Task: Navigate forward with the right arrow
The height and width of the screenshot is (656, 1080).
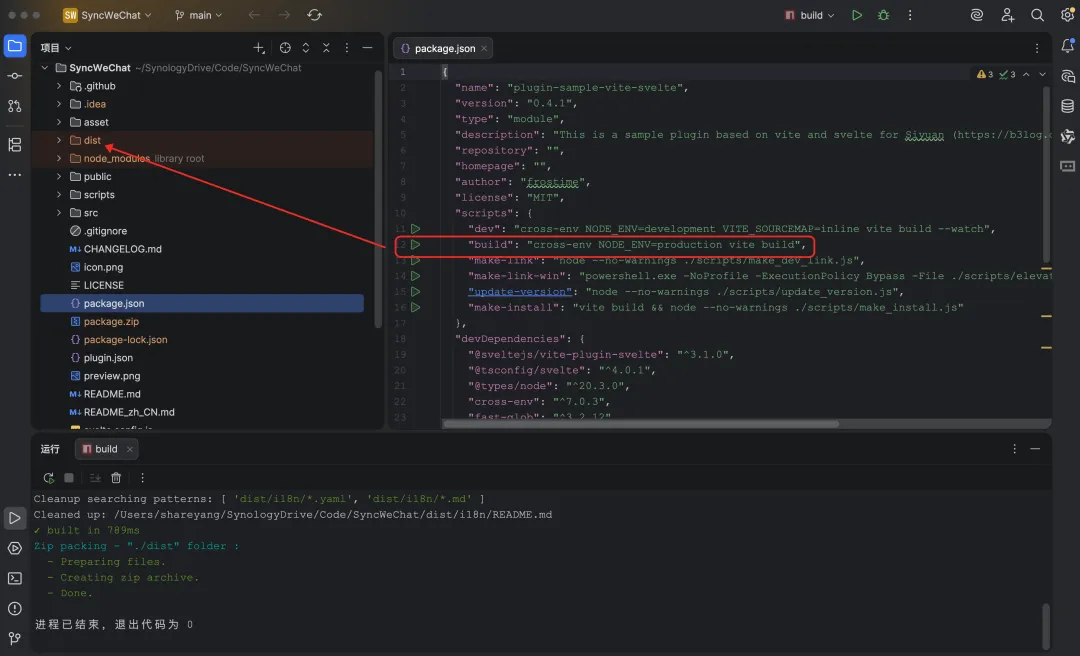Action: (x=284, y=15)
